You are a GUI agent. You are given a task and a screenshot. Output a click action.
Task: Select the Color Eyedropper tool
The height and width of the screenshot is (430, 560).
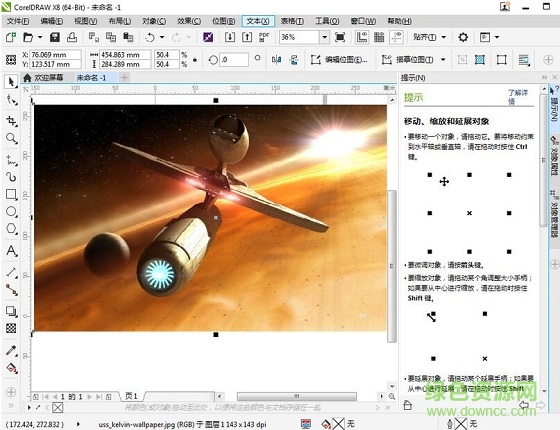coord(11,350)
